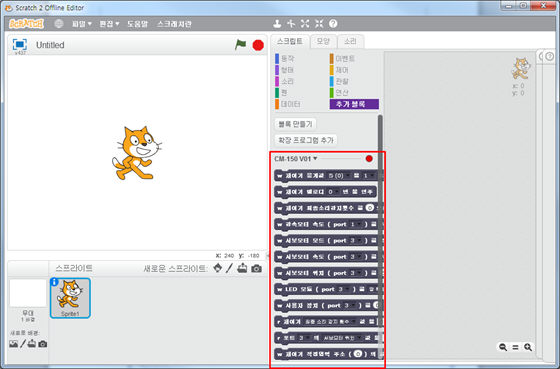The width and height of the screenshot is (560, 369).
Task: Stop all scripts with the red stop sign
Action: pyautogui.click(x=258, y=45)
